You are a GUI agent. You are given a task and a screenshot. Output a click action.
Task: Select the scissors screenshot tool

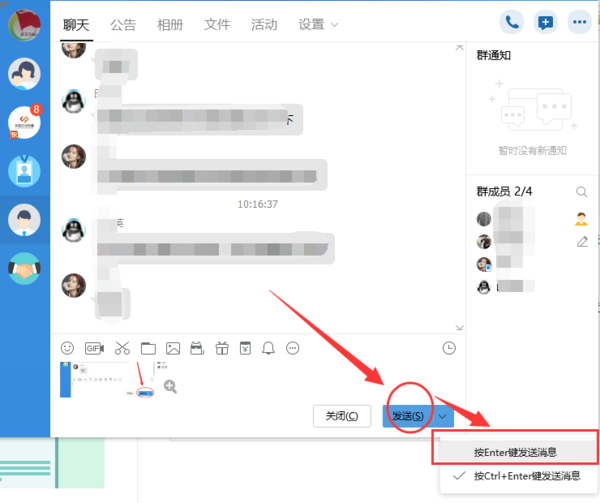click(122, 348)
